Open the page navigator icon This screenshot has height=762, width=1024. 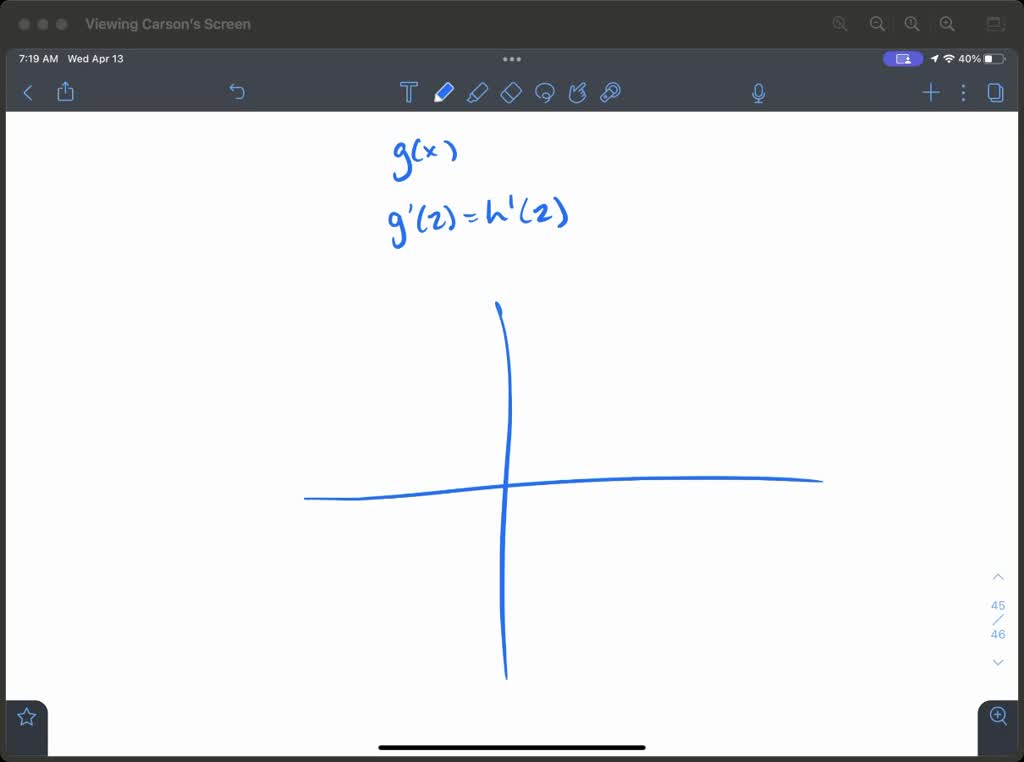[995, 92]
